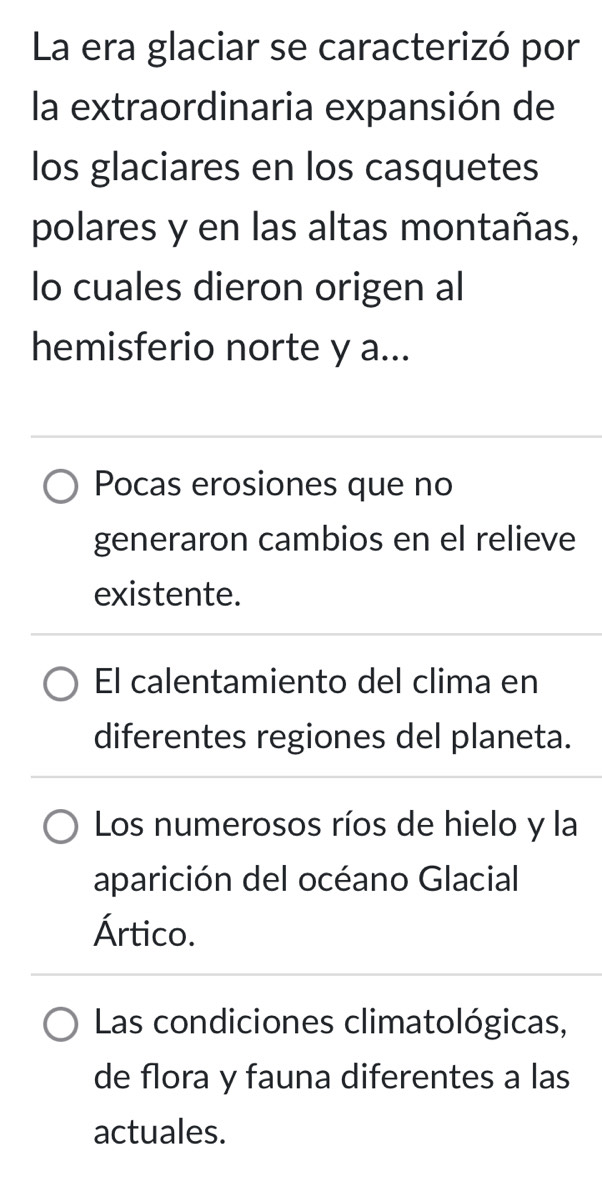Click the answer text 'Pocas erosiones que no'

click(273, 485)
